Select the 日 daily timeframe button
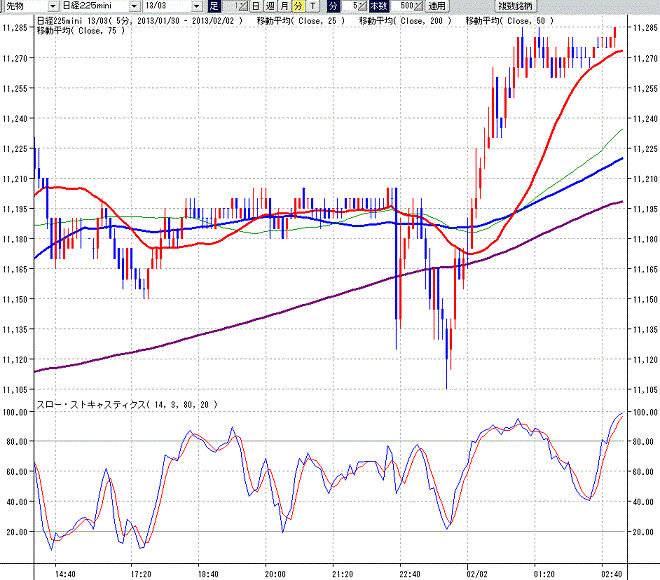The width and height of the screenshot is (660, 580). [255, 6]
